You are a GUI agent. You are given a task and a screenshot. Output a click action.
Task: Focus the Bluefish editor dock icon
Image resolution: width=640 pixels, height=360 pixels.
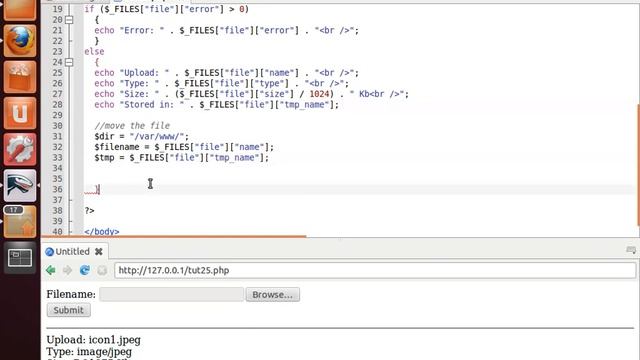coord(20,186)
